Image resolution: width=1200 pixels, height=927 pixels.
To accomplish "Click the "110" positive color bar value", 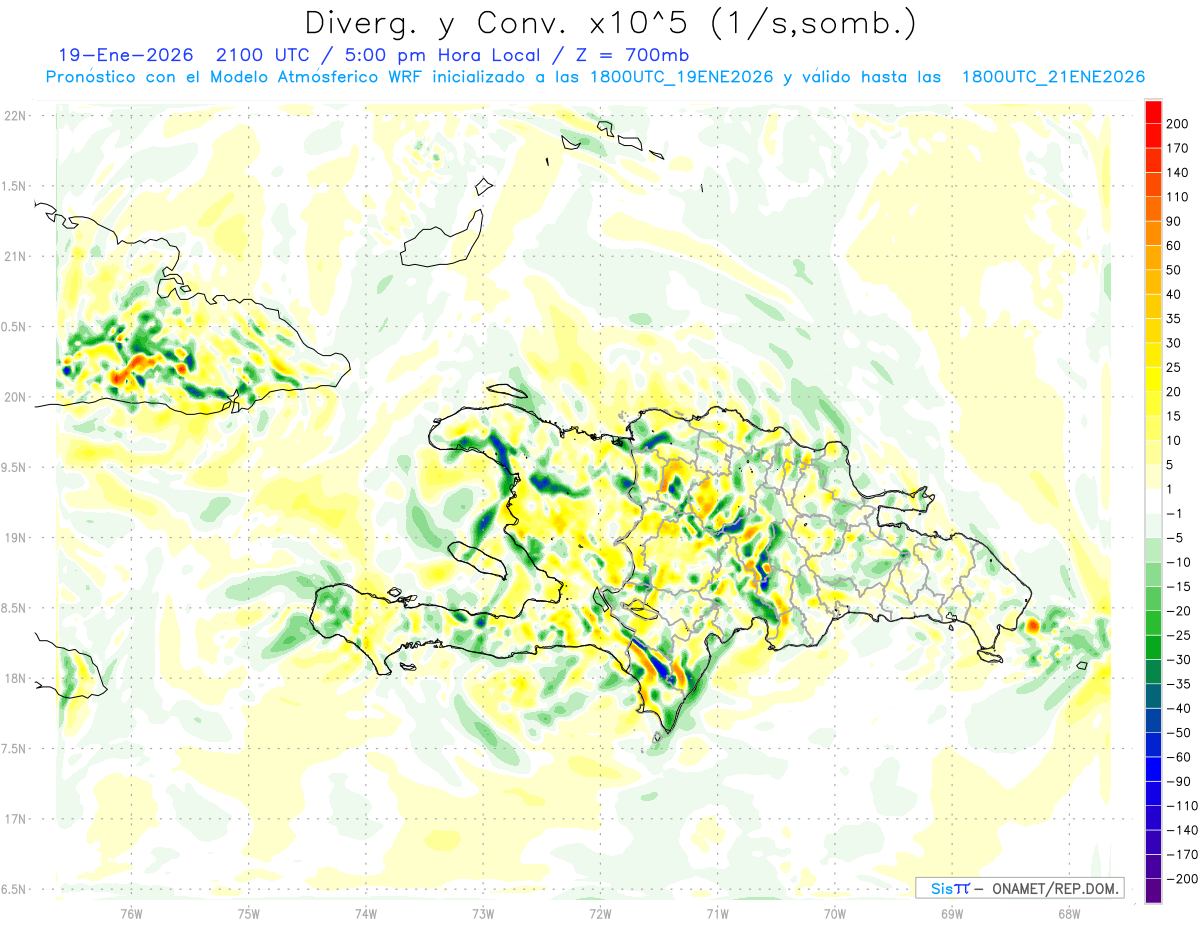I will pyautogui.click(x=1177, y=197).
